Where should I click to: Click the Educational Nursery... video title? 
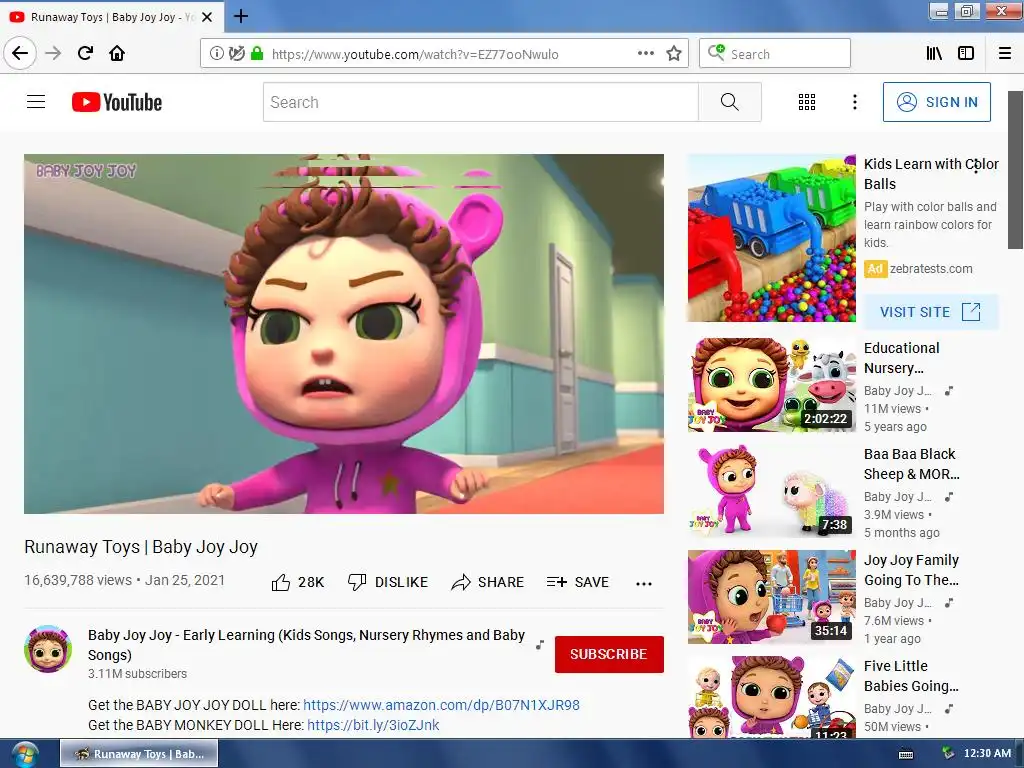click(901, 358)
